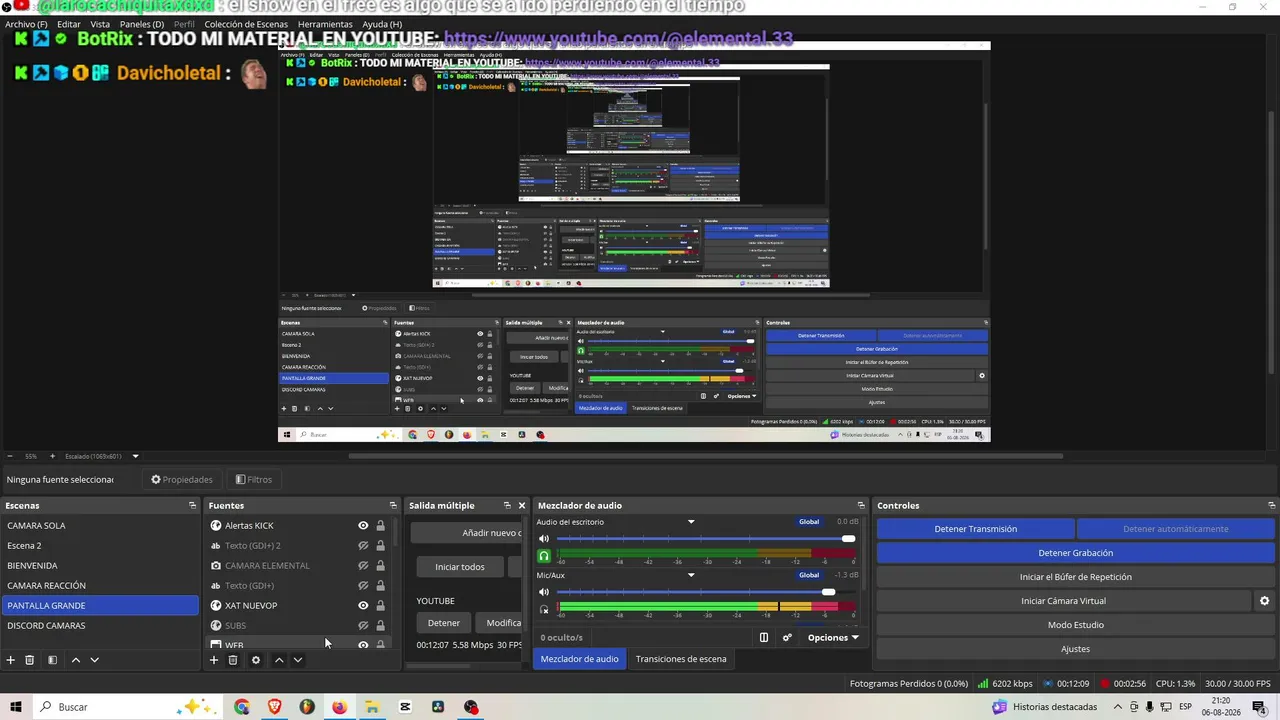Viewport: 1280px width, 720px height.
Task: Float the Controles dock panel
Action: click(1271, 506)
